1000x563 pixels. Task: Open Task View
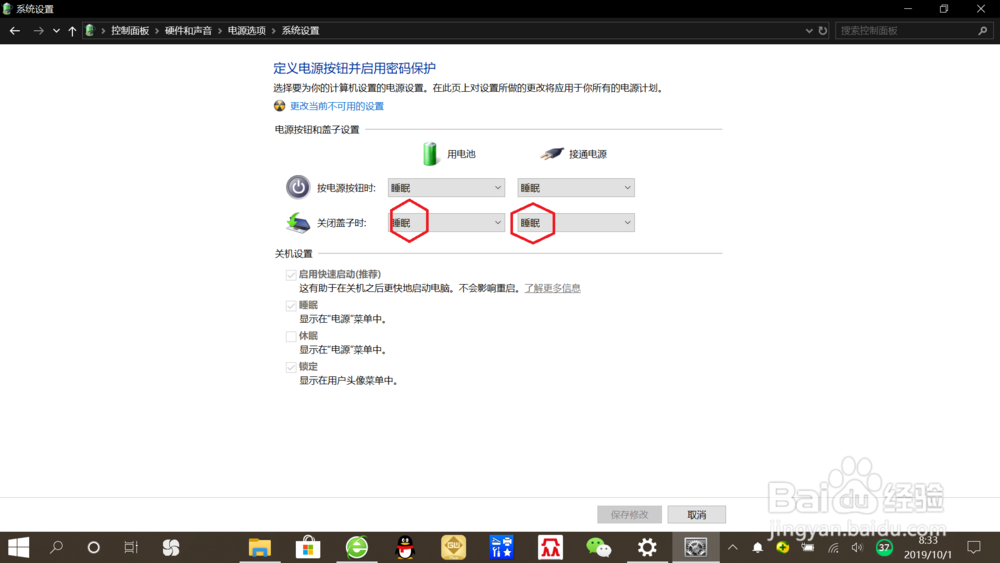[x=131, y=547]
